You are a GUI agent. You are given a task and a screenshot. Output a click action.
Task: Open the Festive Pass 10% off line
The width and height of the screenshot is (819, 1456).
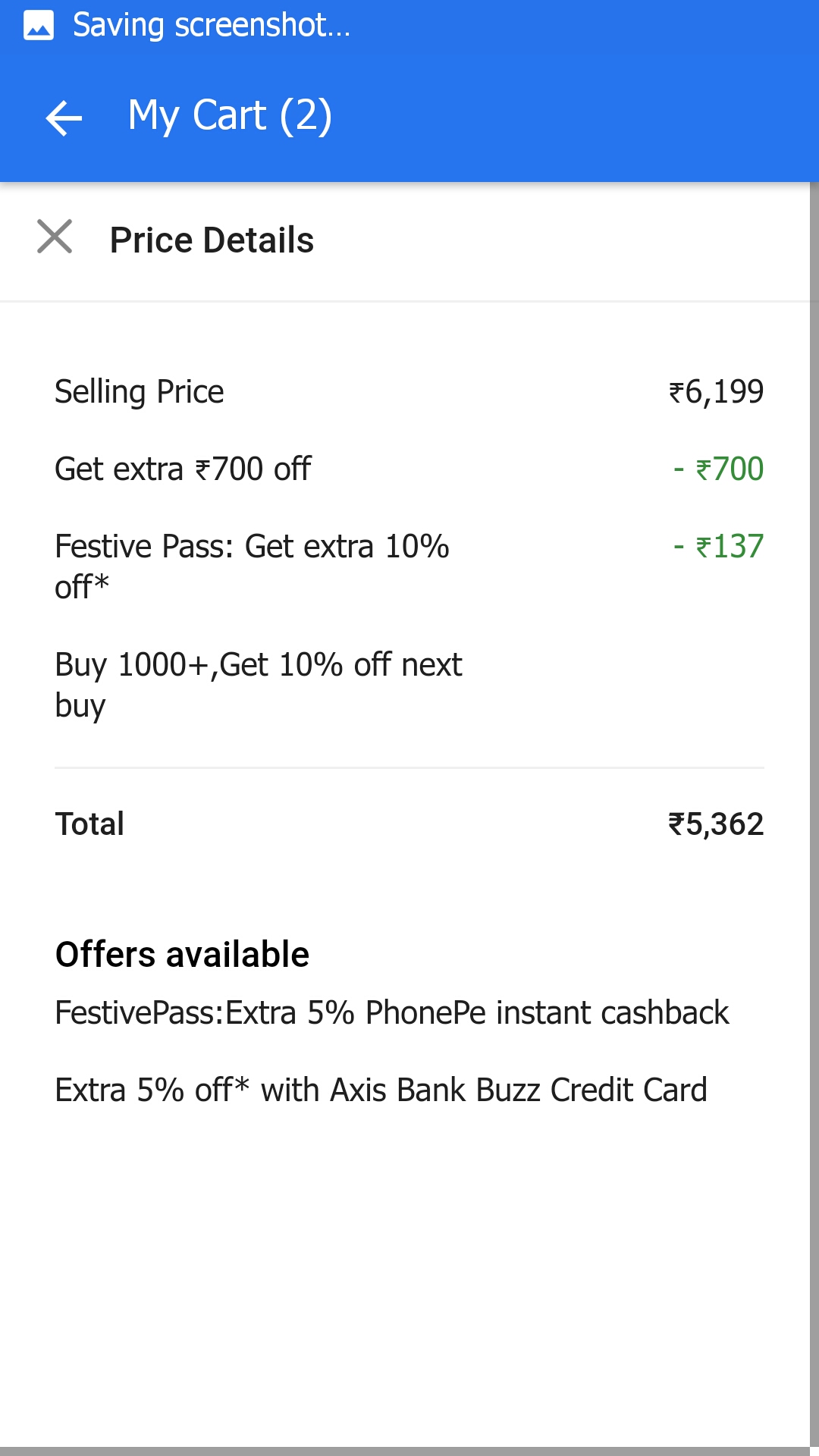(252, 566)
